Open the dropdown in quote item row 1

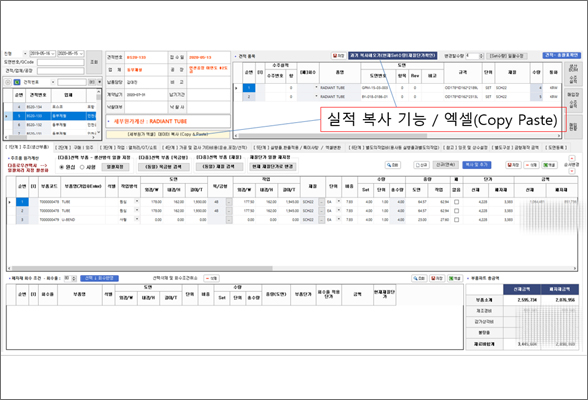tap(316, 87)
